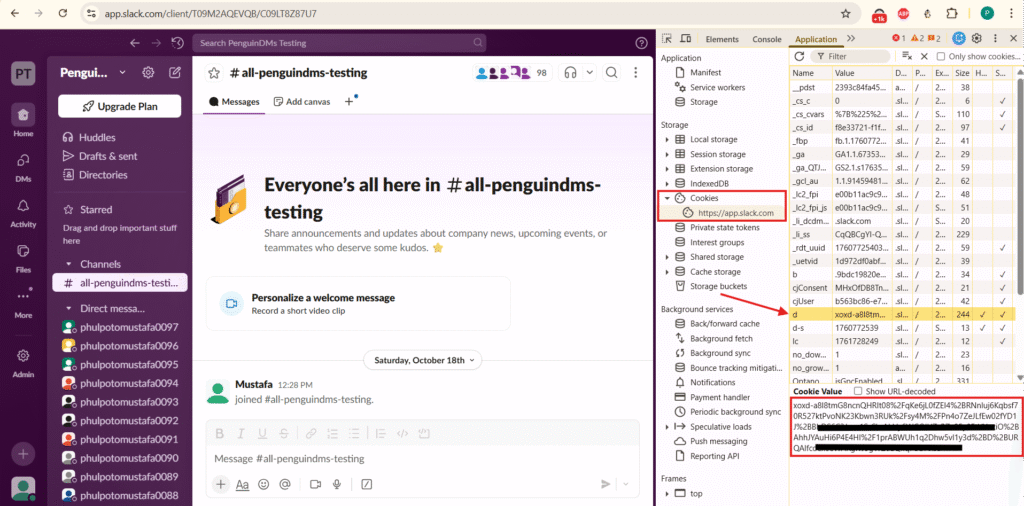Open the Saturday, October 18th date dropdown
Viewport: 1024px width, 506px height.
coord(426,359)
